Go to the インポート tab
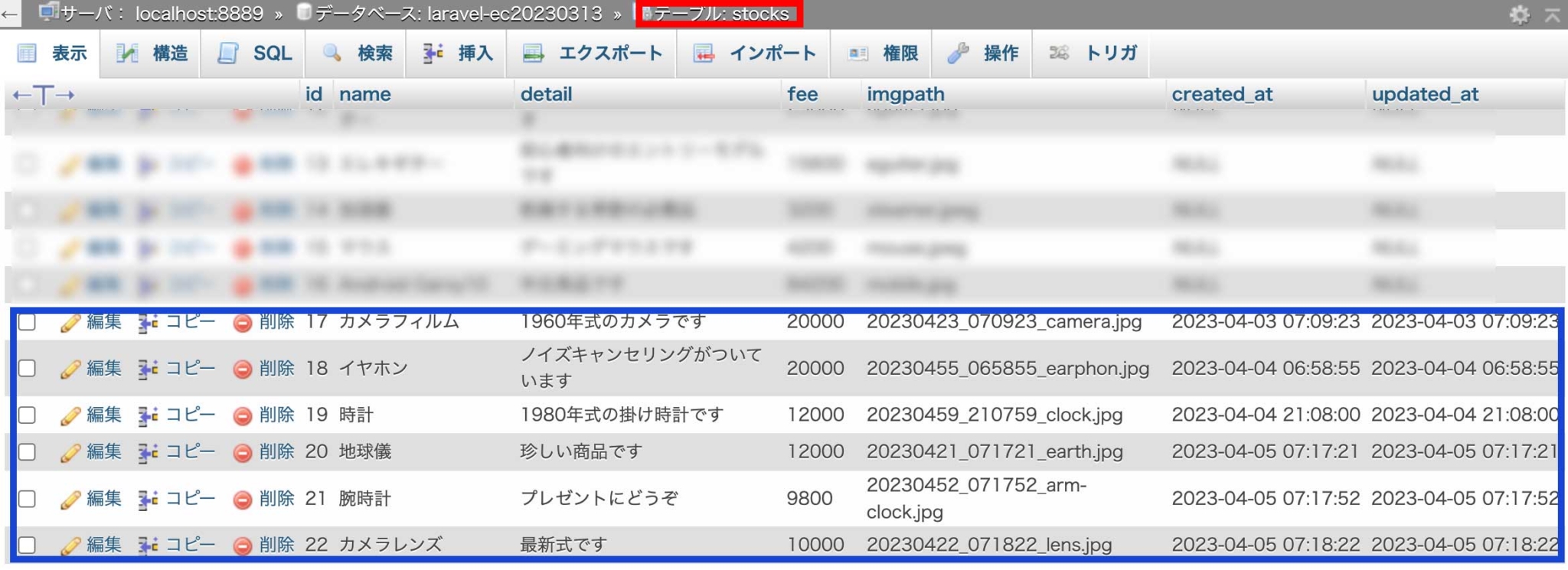 [x=755, y=54]
